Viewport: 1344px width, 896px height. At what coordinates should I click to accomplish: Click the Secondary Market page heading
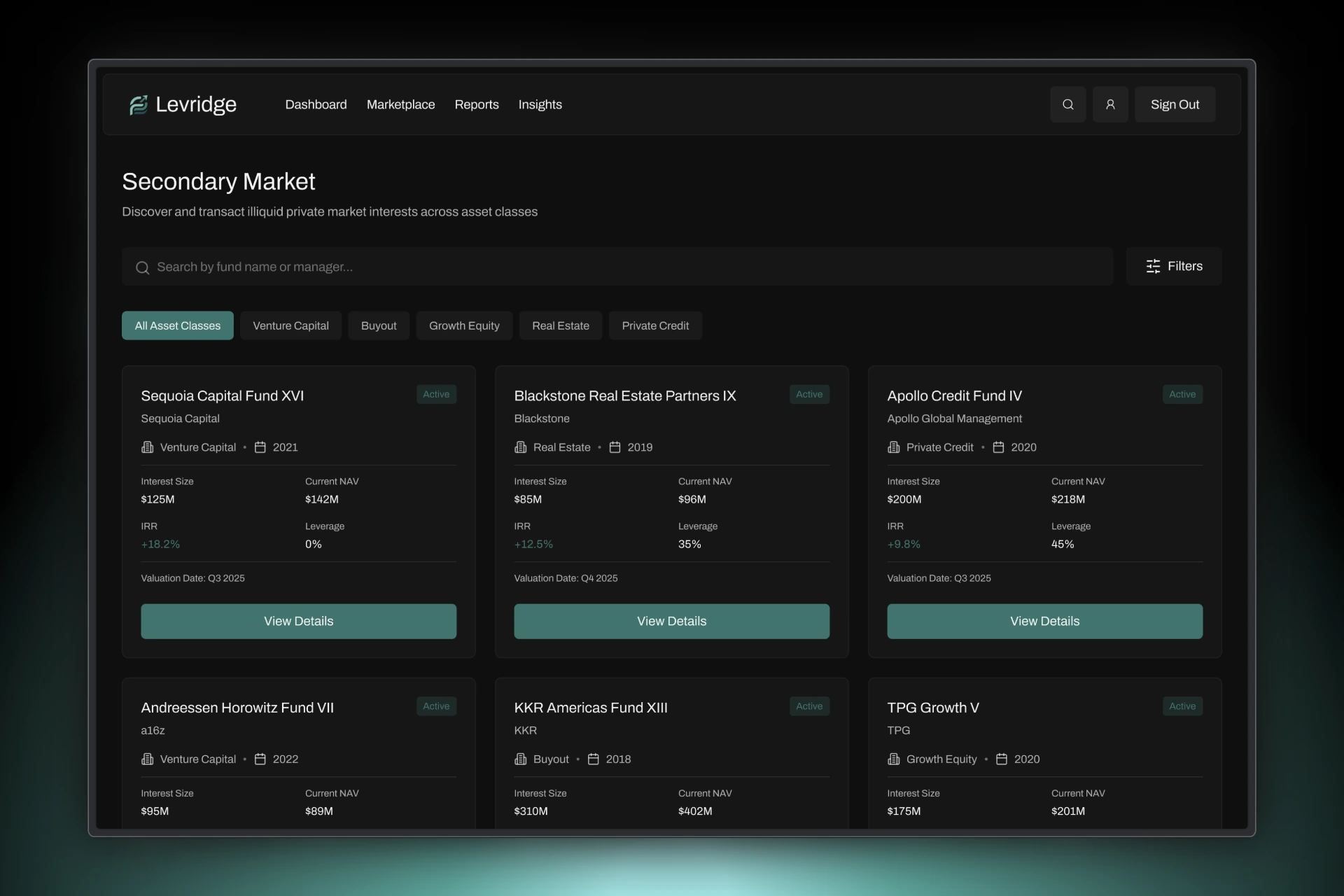click(x=218, y=182)
